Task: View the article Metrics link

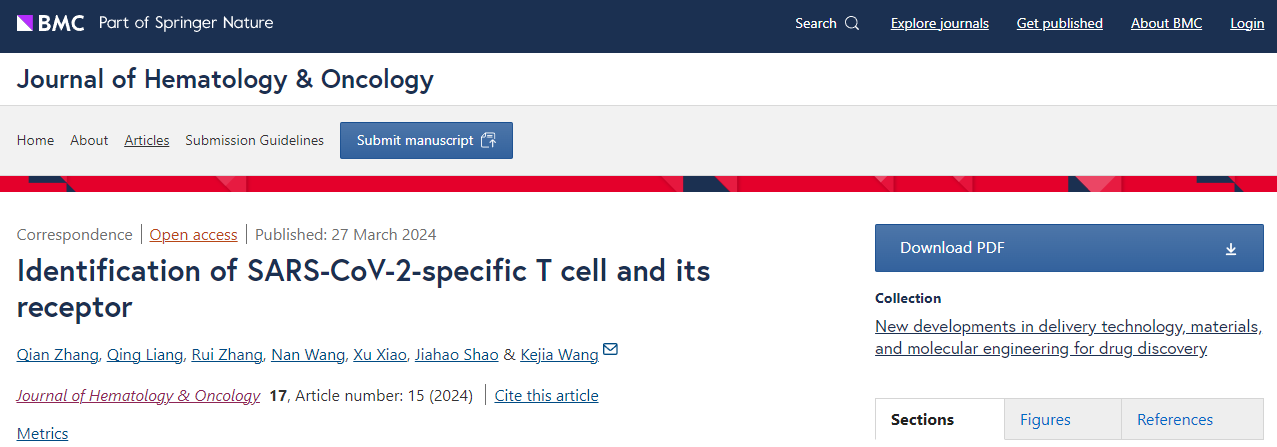Action: 43,433
